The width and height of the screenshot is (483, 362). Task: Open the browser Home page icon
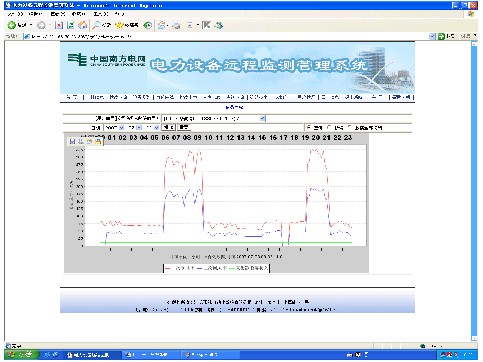coord(83,25)
